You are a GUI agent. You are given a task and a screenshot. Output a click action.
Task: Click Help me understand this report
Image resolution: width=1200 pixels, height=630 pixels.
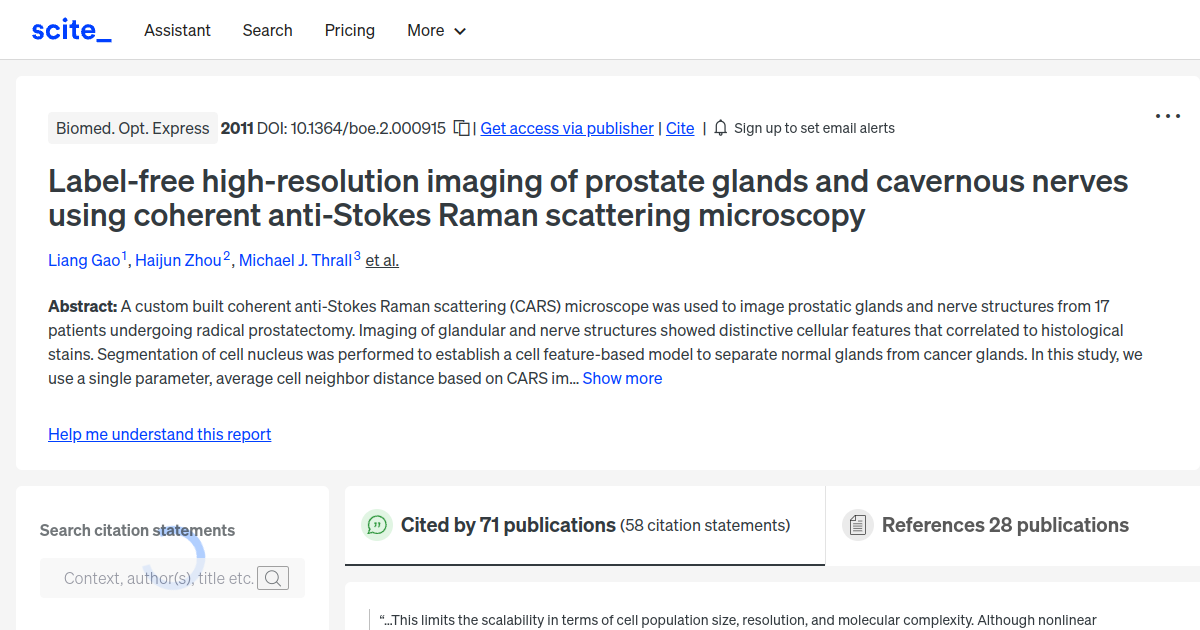(x=159, y=434)
